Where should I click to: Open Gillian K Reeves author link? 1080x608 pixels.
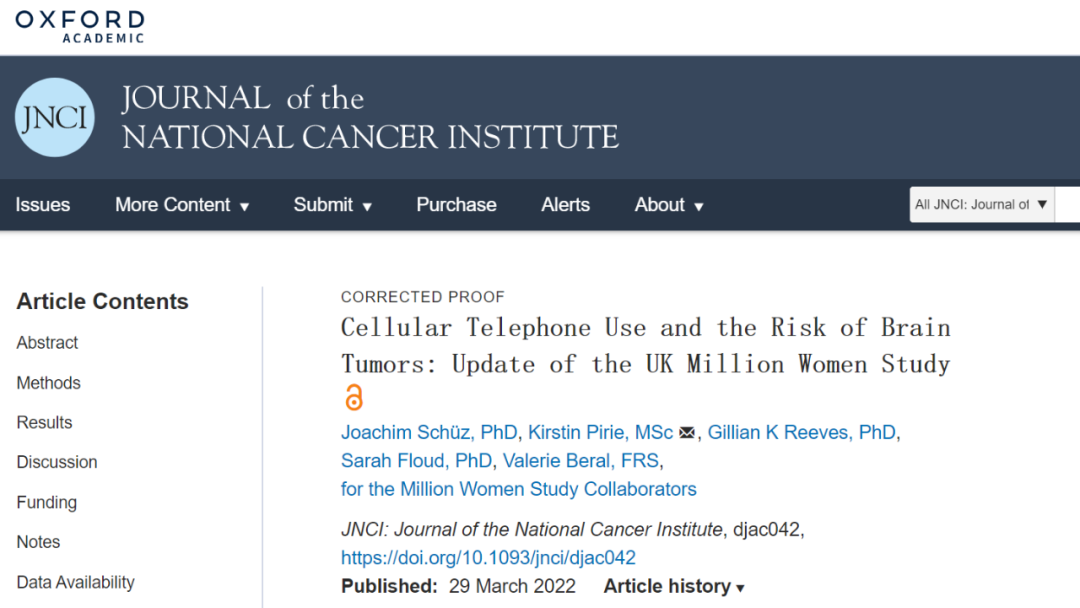tap(802, 433)
